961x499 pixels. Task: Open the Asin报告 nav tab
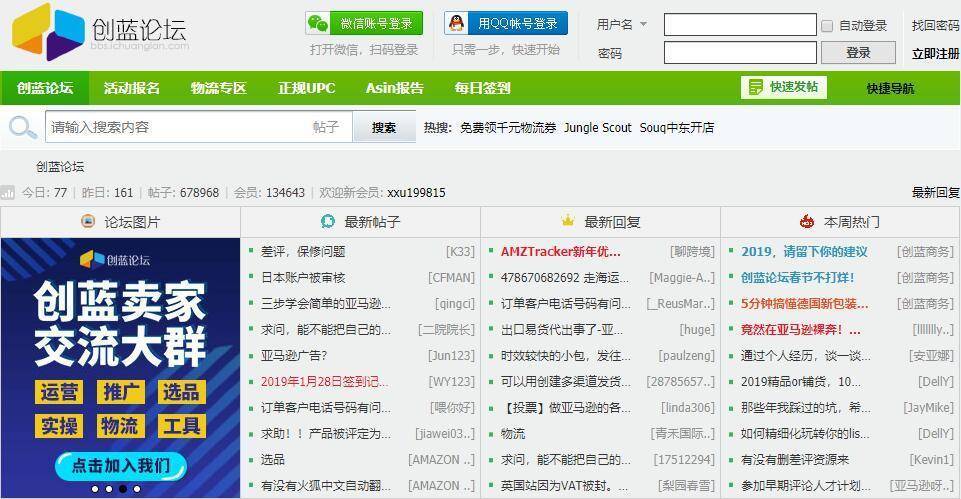(395, 88)
